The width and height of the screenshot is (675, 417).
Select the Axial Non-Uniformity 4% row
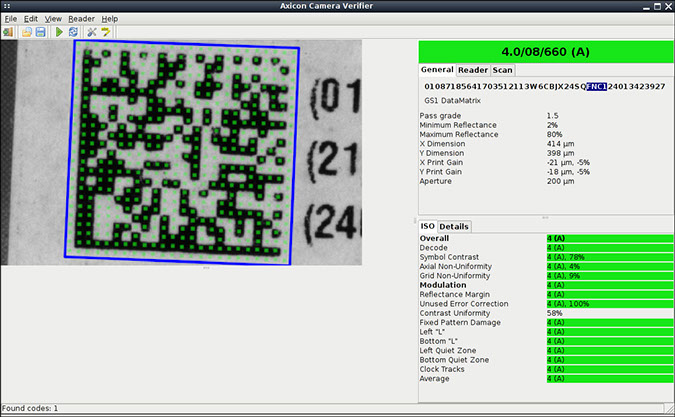546,266
